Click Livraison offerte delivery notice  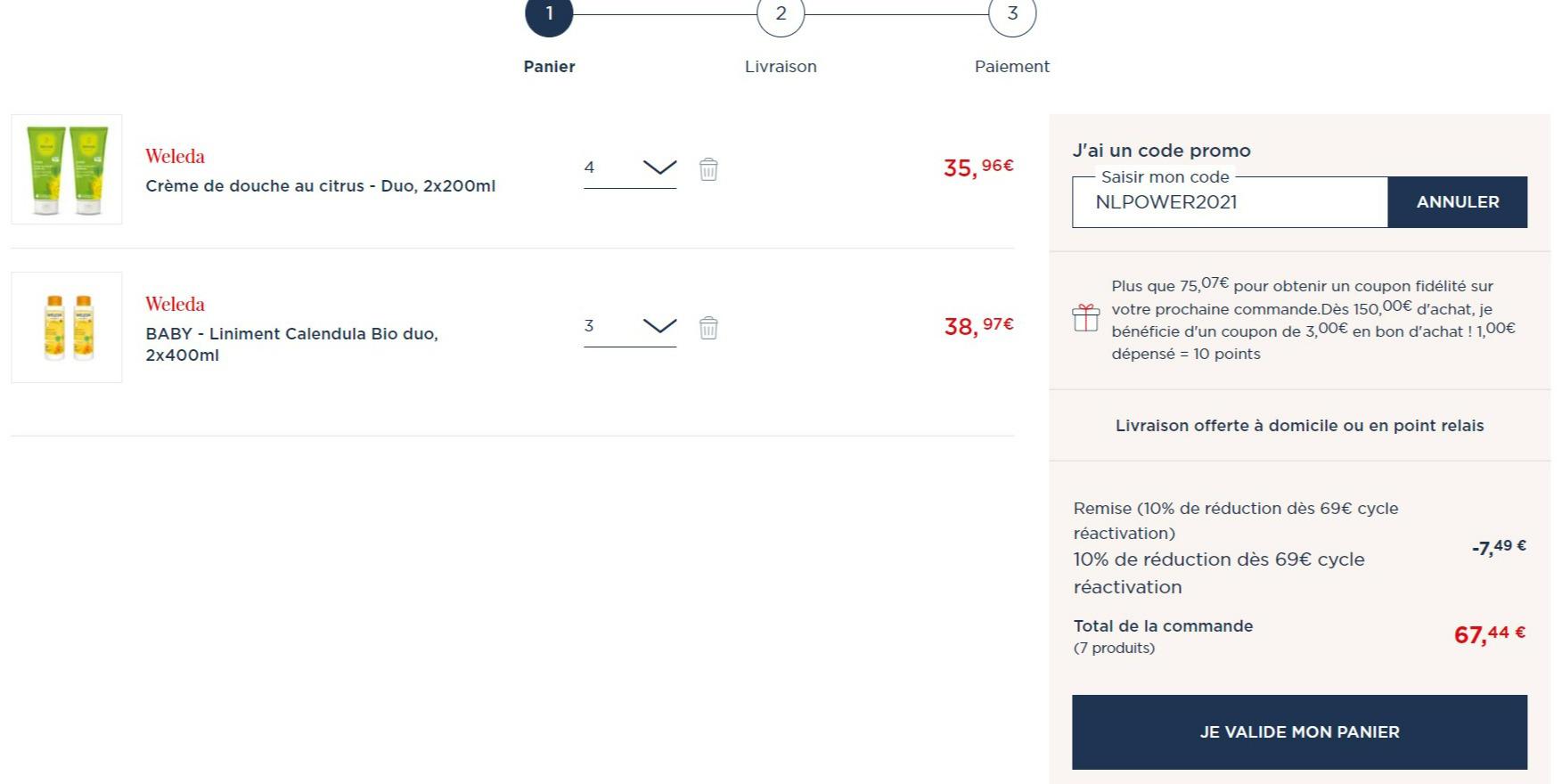point(1299,426)
